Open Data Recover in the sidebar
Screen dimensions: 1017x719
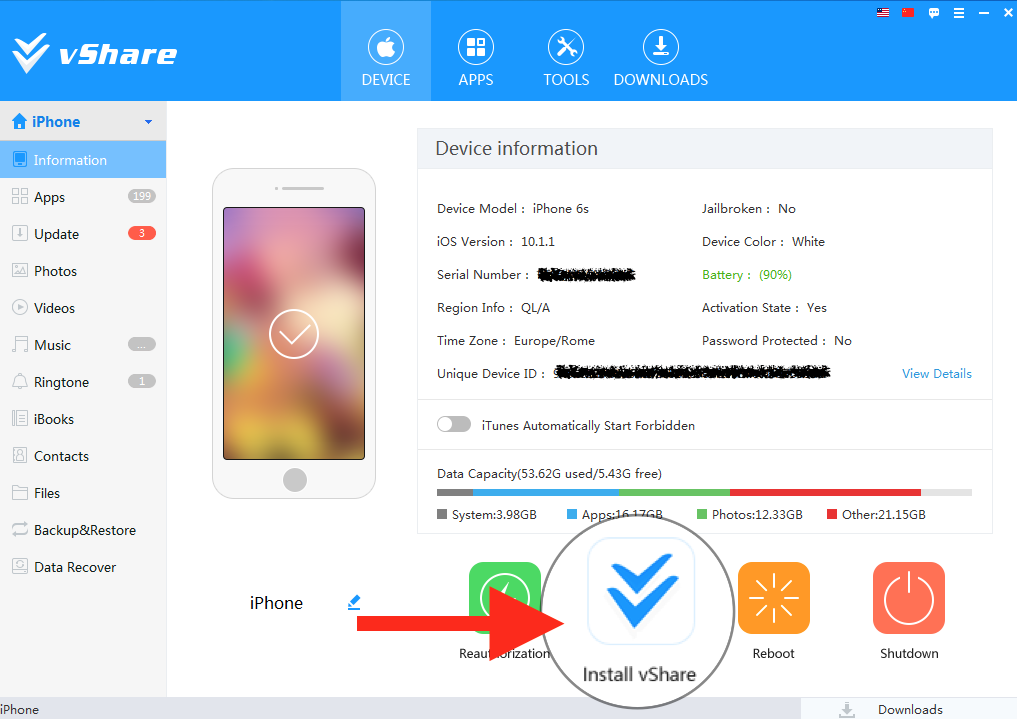pos(83,567)
